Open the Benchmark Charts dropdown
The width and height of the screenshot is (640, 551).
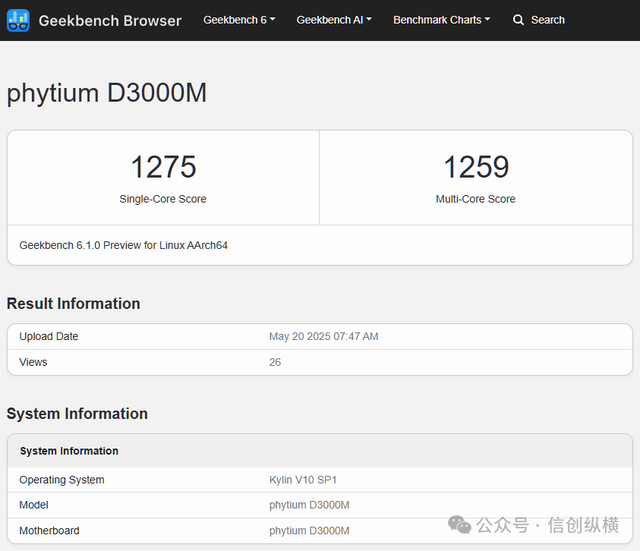click(x=442, y=20)
